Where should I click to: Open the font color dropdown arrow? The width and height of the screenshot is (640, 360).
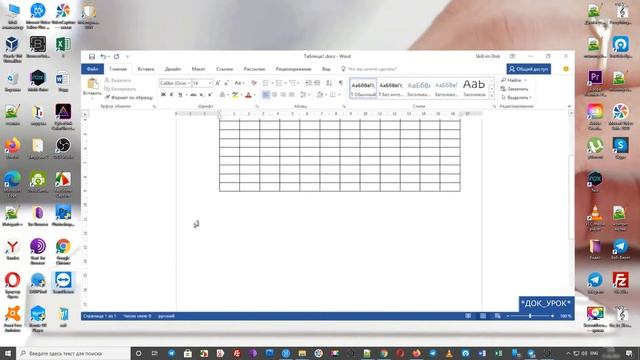click(x=254, y=95)
